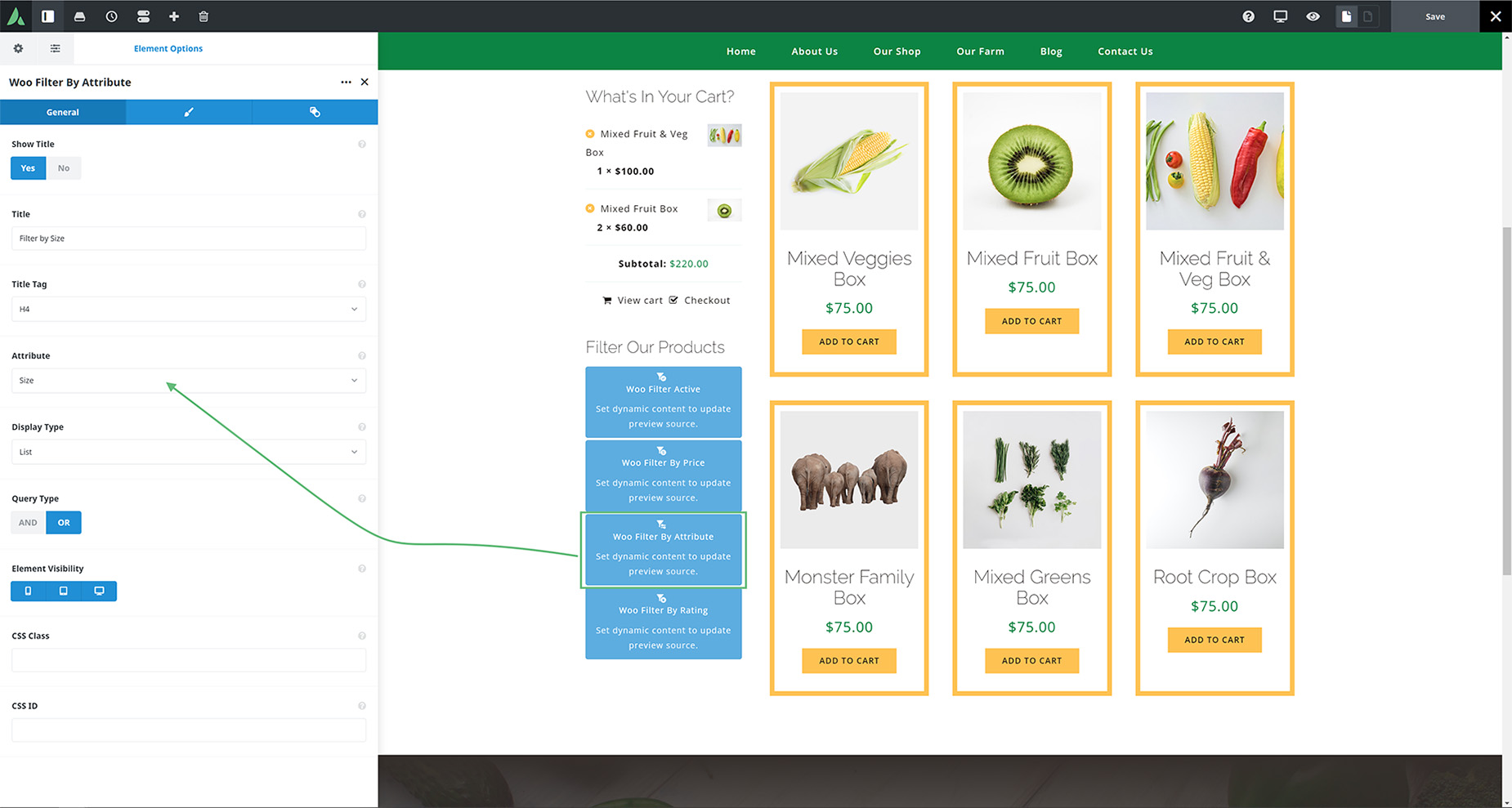
Task: Click the Element Options heading tab
Action: click(x=168, y=48)
